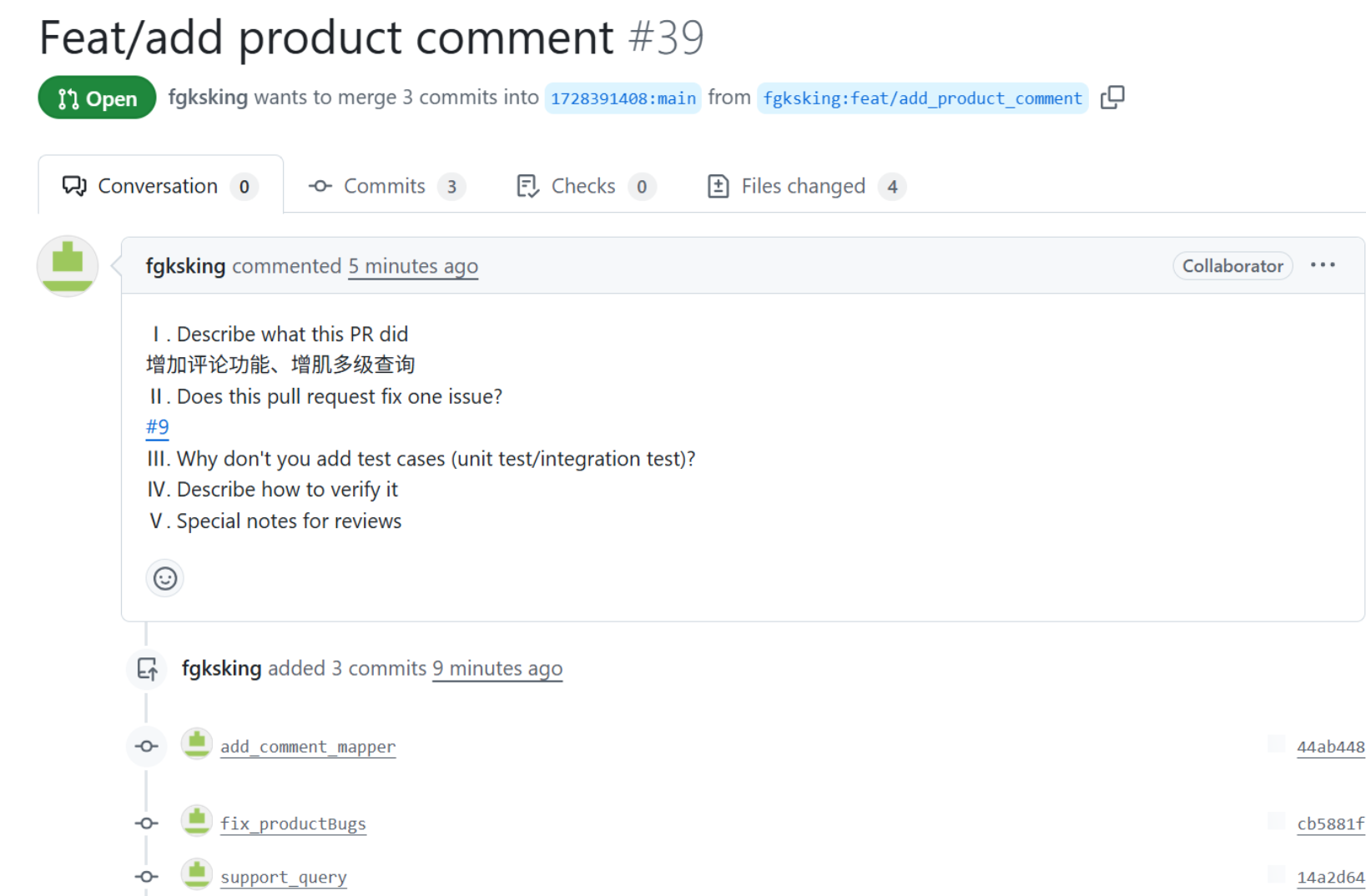The image size is (1366, 896).
Task: Open commit hash 44ab448
Action: click(1330, 747)
